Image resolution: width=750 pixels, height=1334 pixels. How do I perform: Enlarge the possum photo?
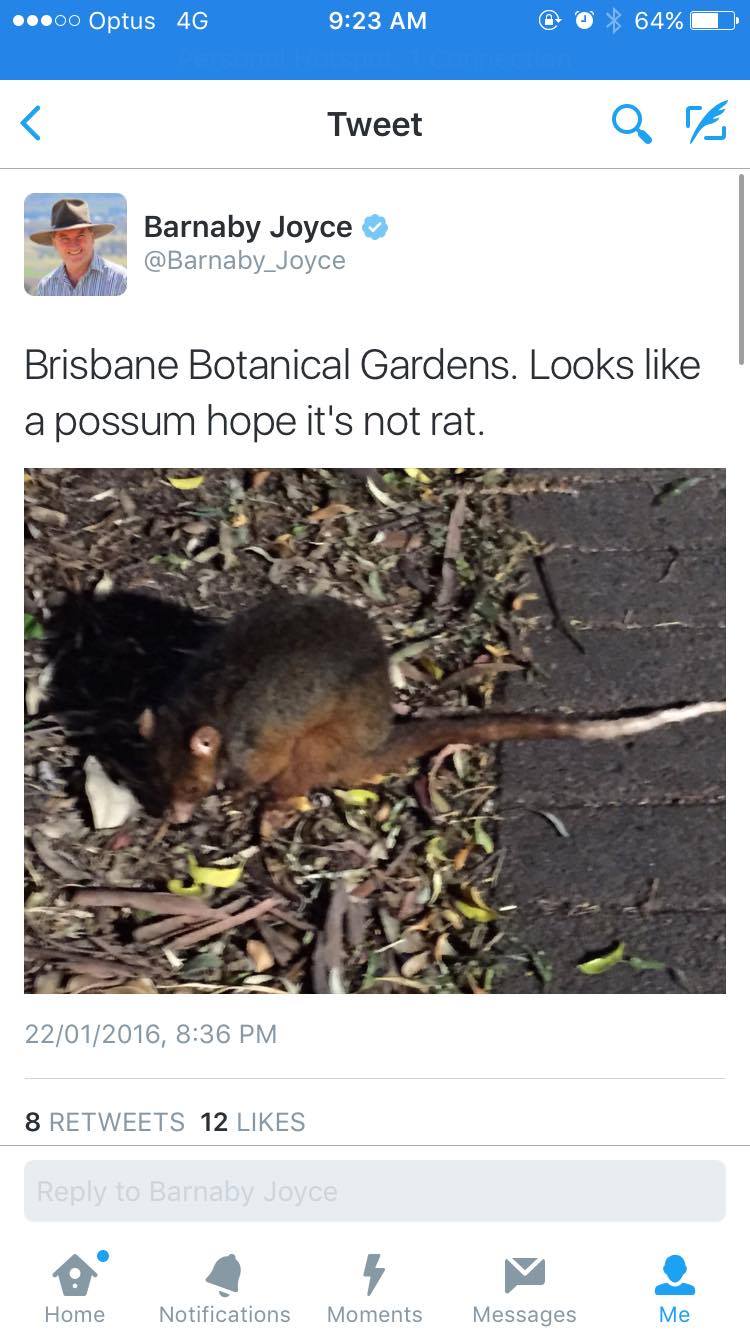tap(375, 730)
